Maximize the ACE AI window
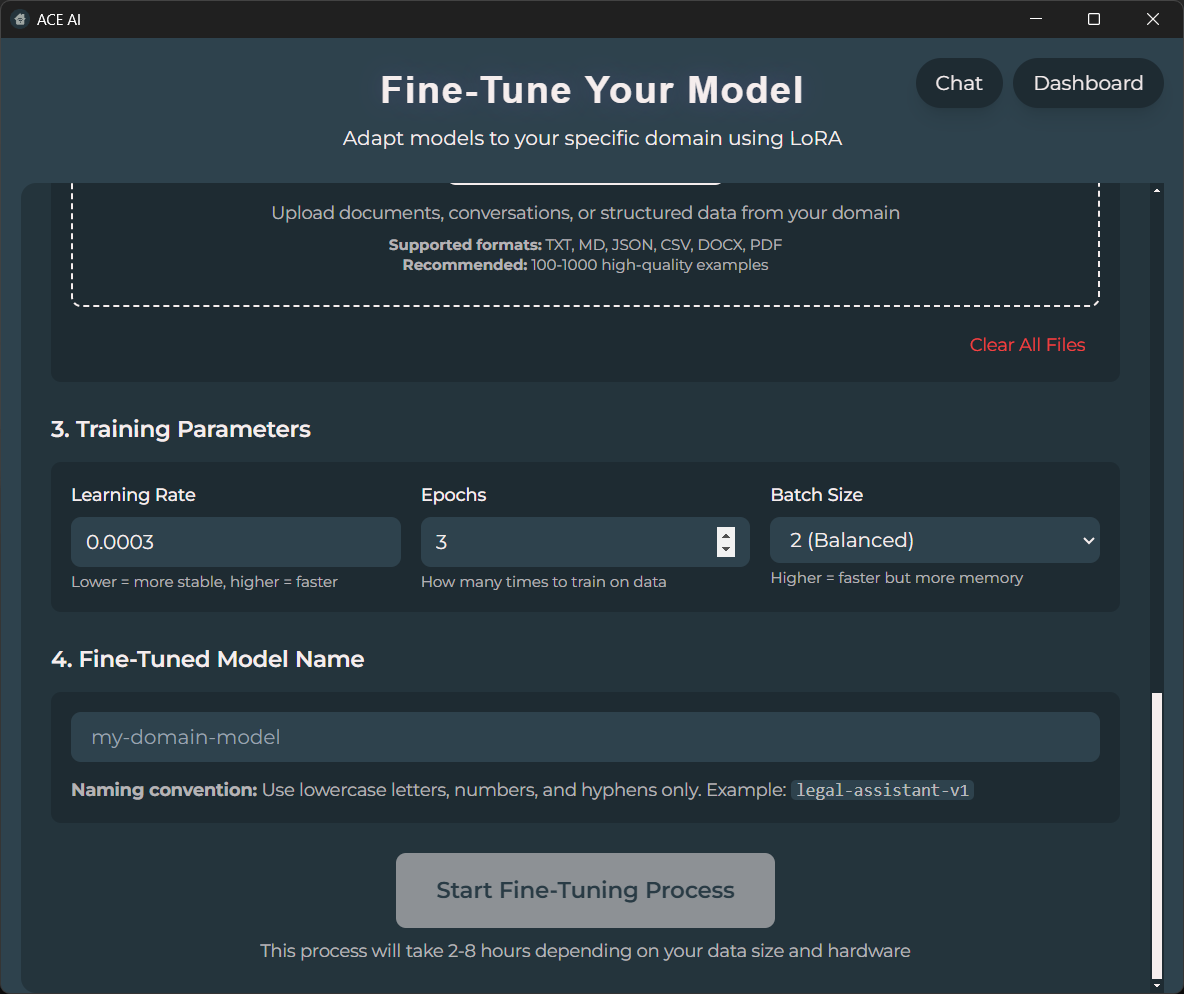The image size is (1184, 994). 1093,18
